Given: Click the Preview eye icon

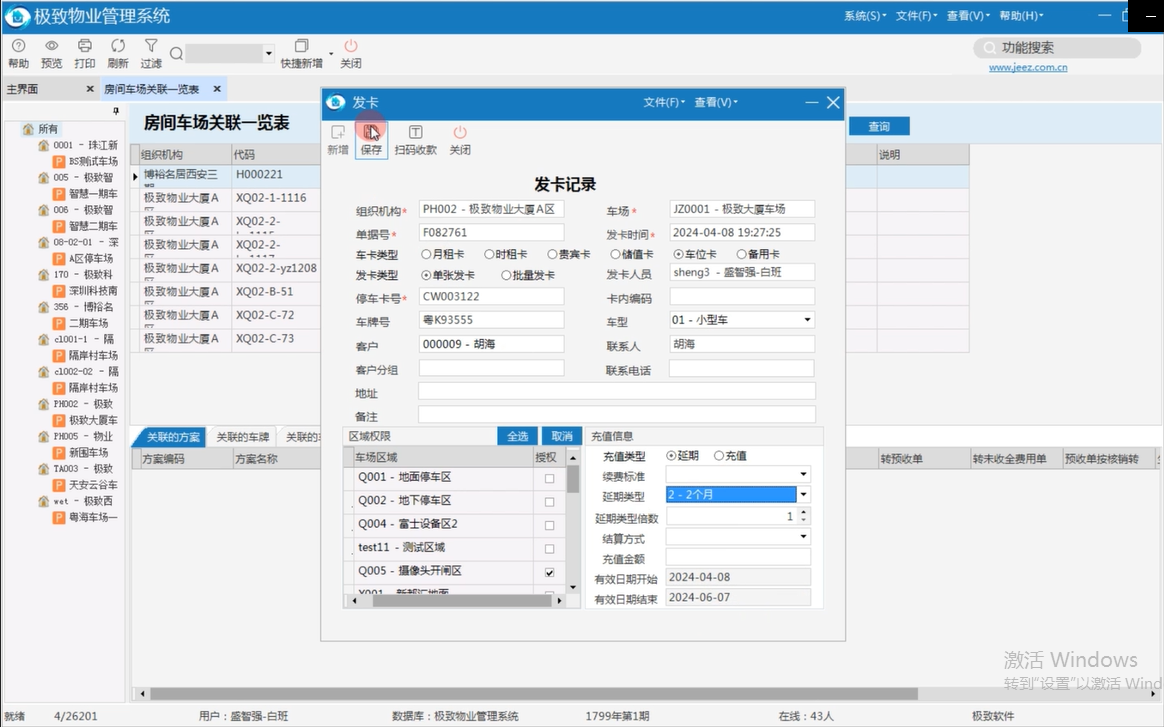Looking at the screenshot, I should click(51, 47).
